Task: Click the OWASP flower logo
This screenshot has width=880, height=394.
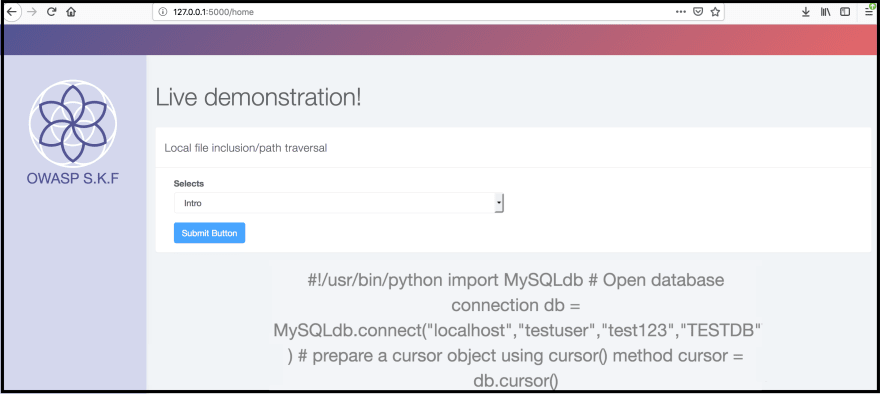Action: (x=73, y=123)
